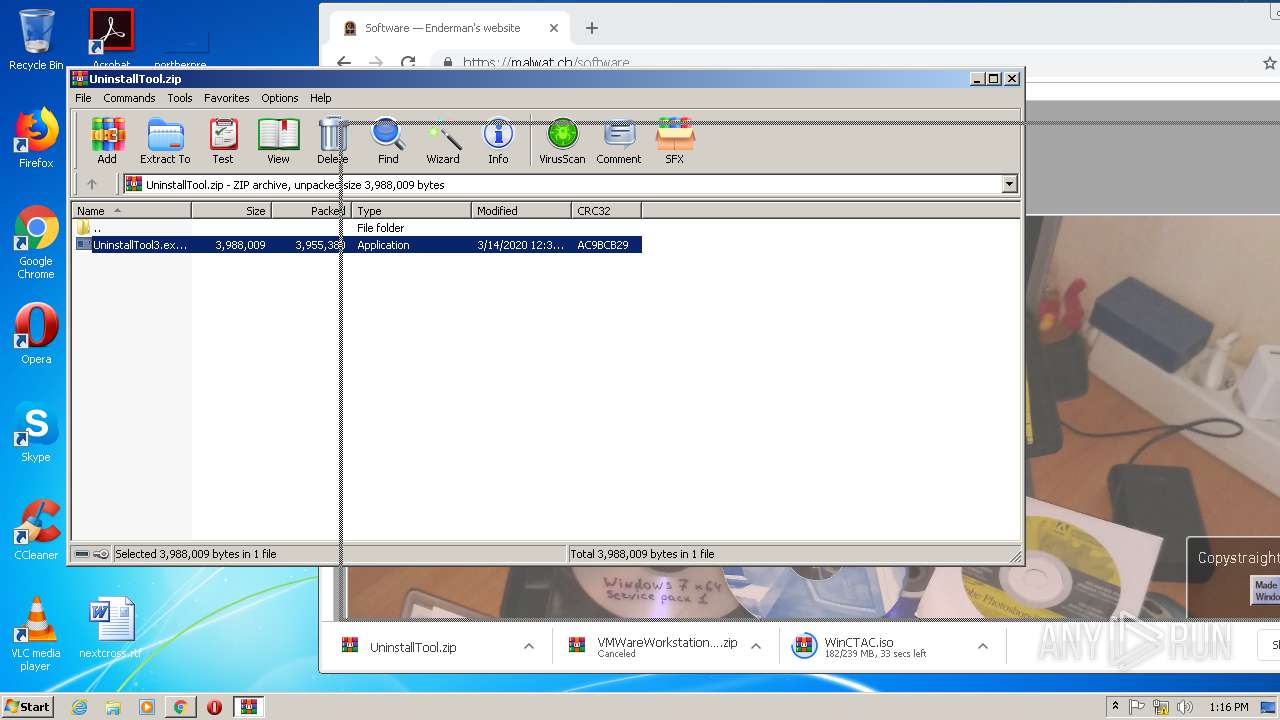The image size is (1280, 720).
Task: Click the 'Total 3,988,009 bytes in 1 file' status text
Action: pos(642,554)
